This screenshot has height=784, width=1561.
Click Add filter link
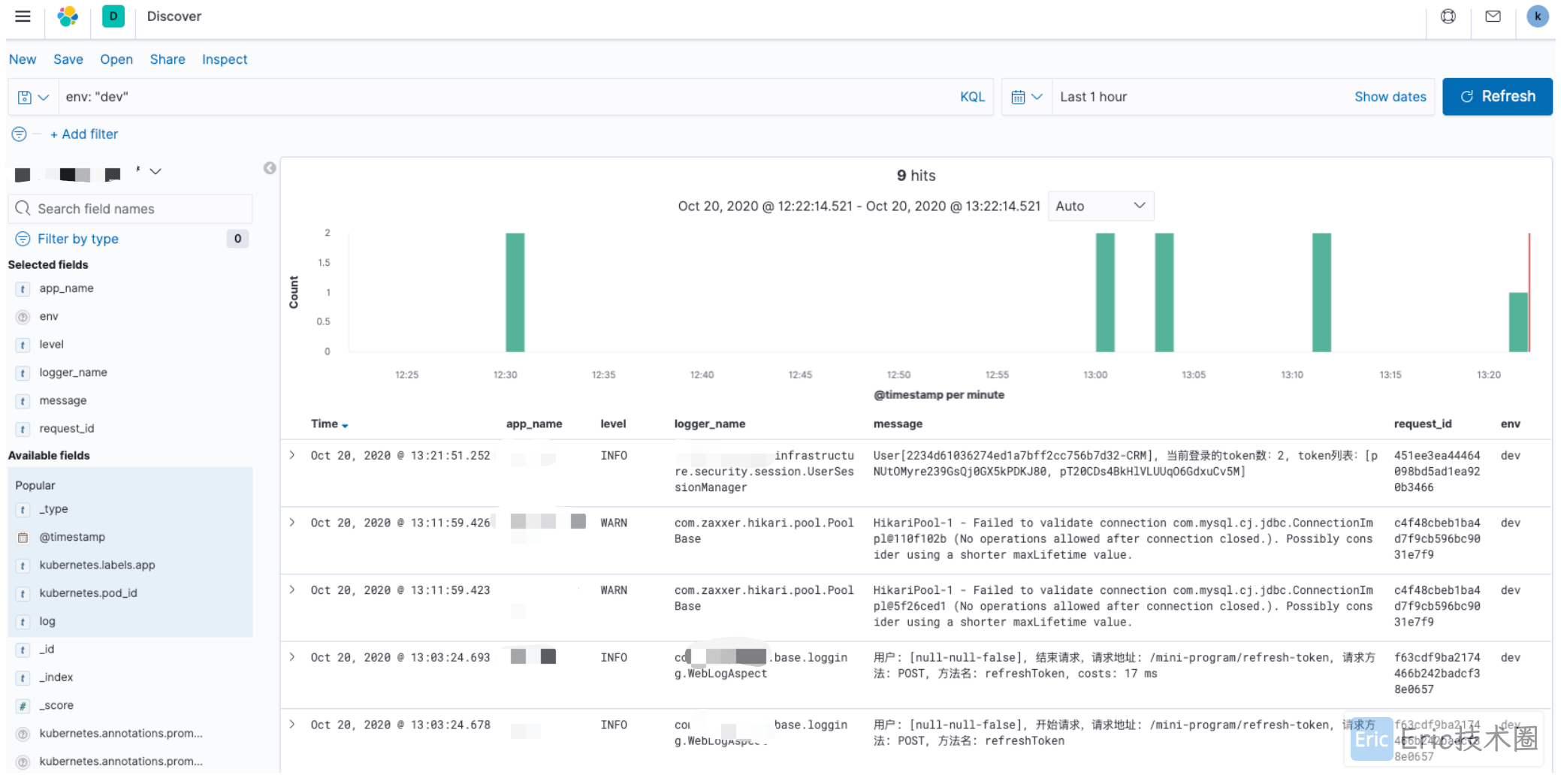point(84,134)
